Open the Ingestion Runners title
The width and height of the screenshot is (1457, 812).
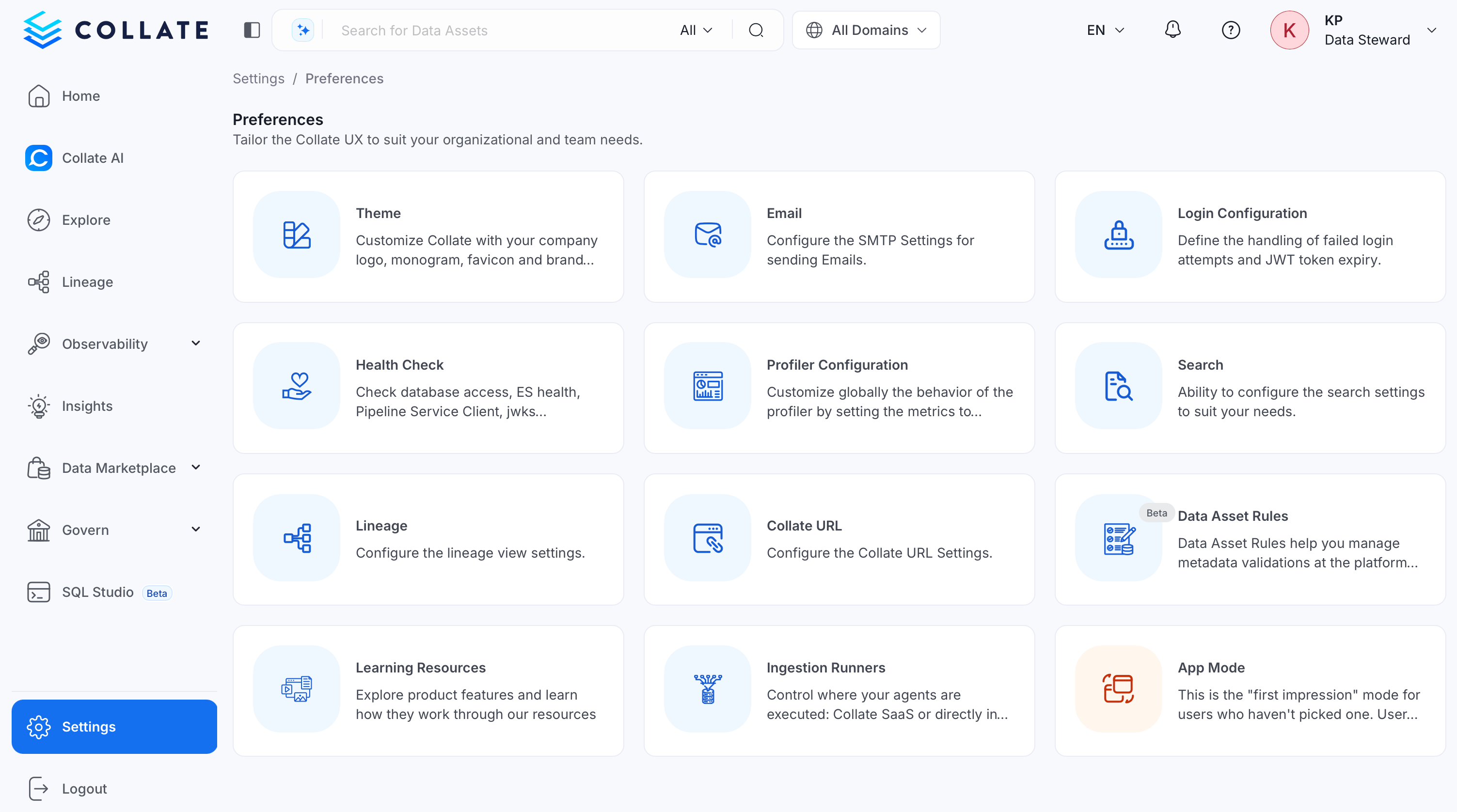click(826, 667)
